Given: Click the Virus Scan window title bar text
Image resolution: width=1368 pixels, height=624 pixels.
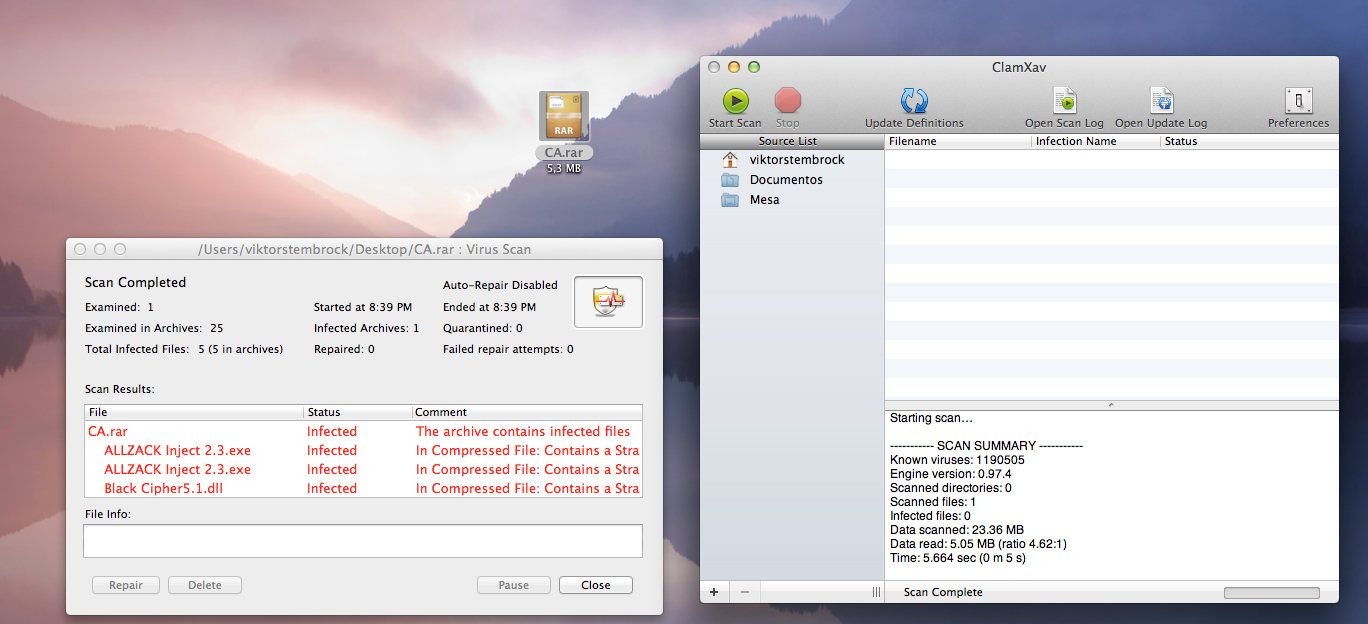Looking at the screenshot, I should point(365,249).
